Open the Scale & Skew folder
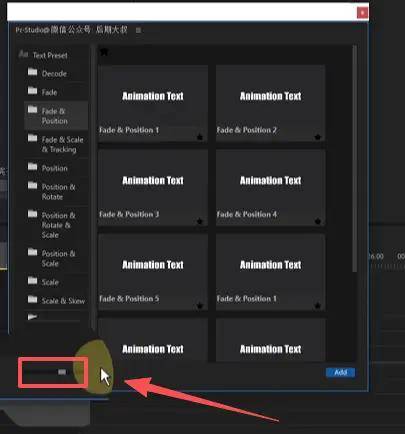The image size is (405, 434). tap(56, 300)
